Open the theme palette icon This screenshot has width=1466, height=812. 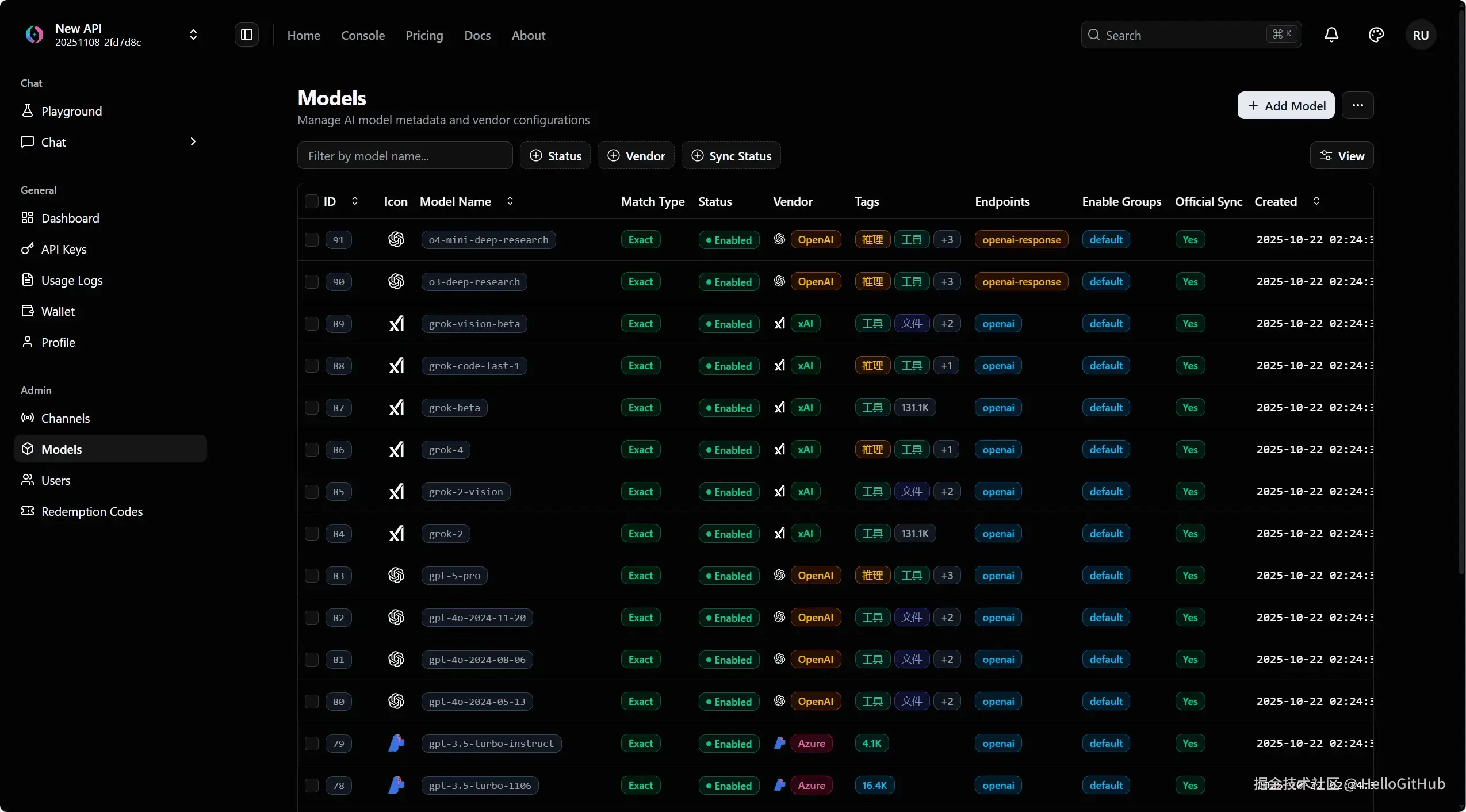point(1376,35)
